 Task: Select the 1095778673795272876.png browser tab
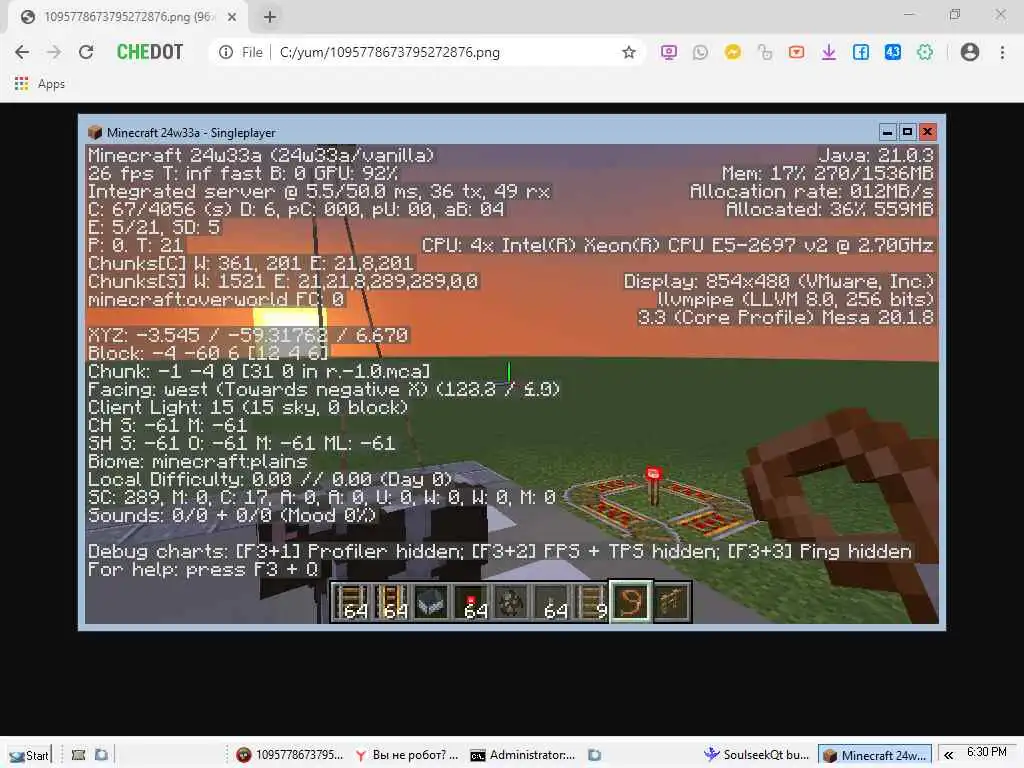click(128, 17)
